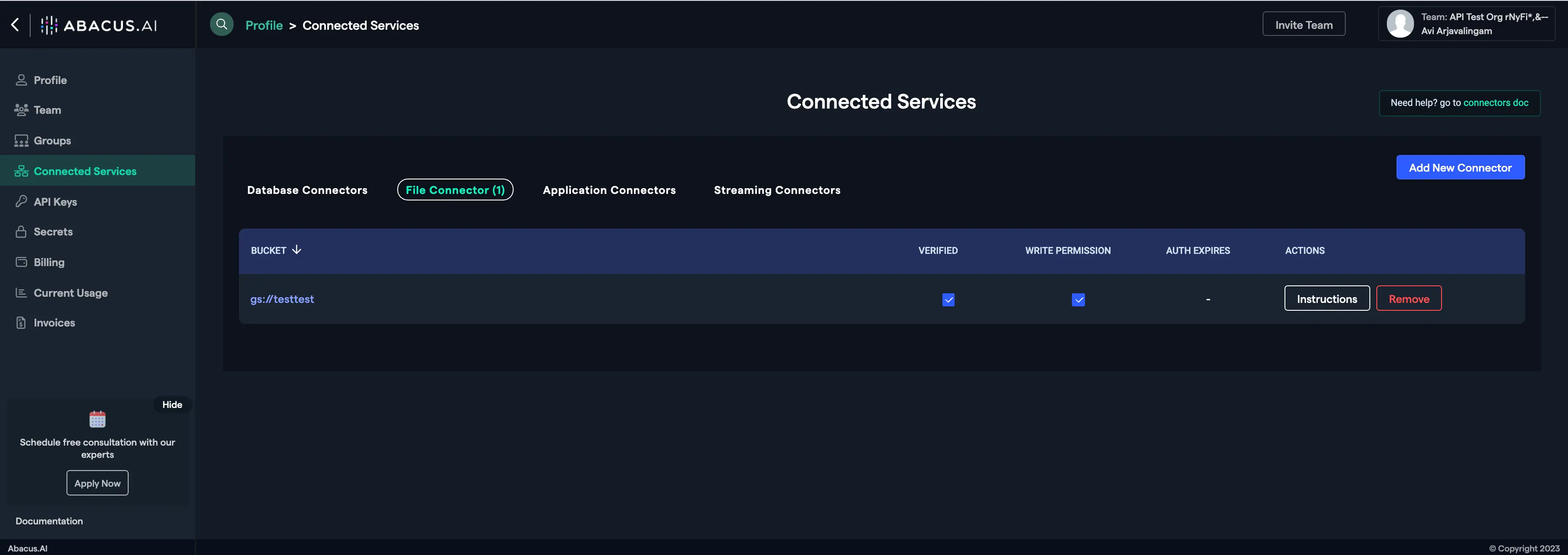The image size is (1568, 555).
Task: Toggle the Verified checkbox for gs://testtest
Action: tap(948, 299)
